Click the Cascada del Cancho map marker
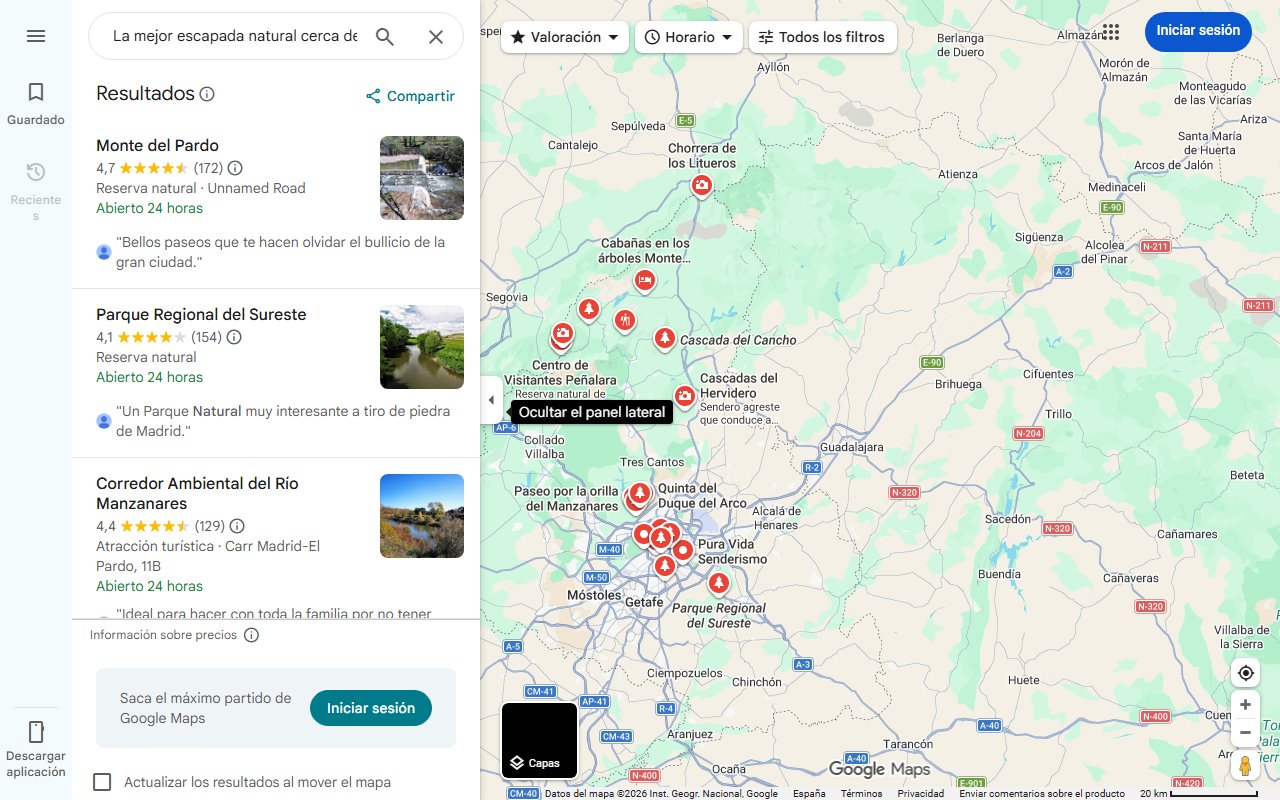 (665, 338)
